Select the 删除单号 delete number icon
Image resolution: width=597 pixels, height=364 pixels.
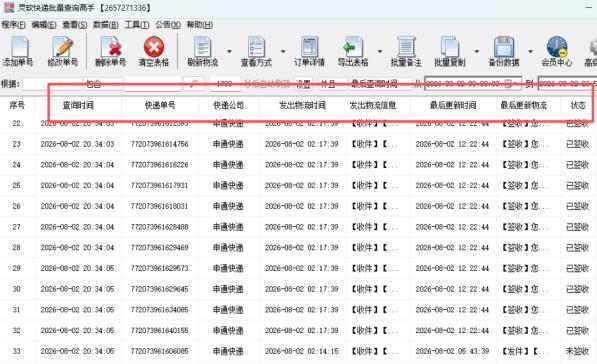(110, 51)
